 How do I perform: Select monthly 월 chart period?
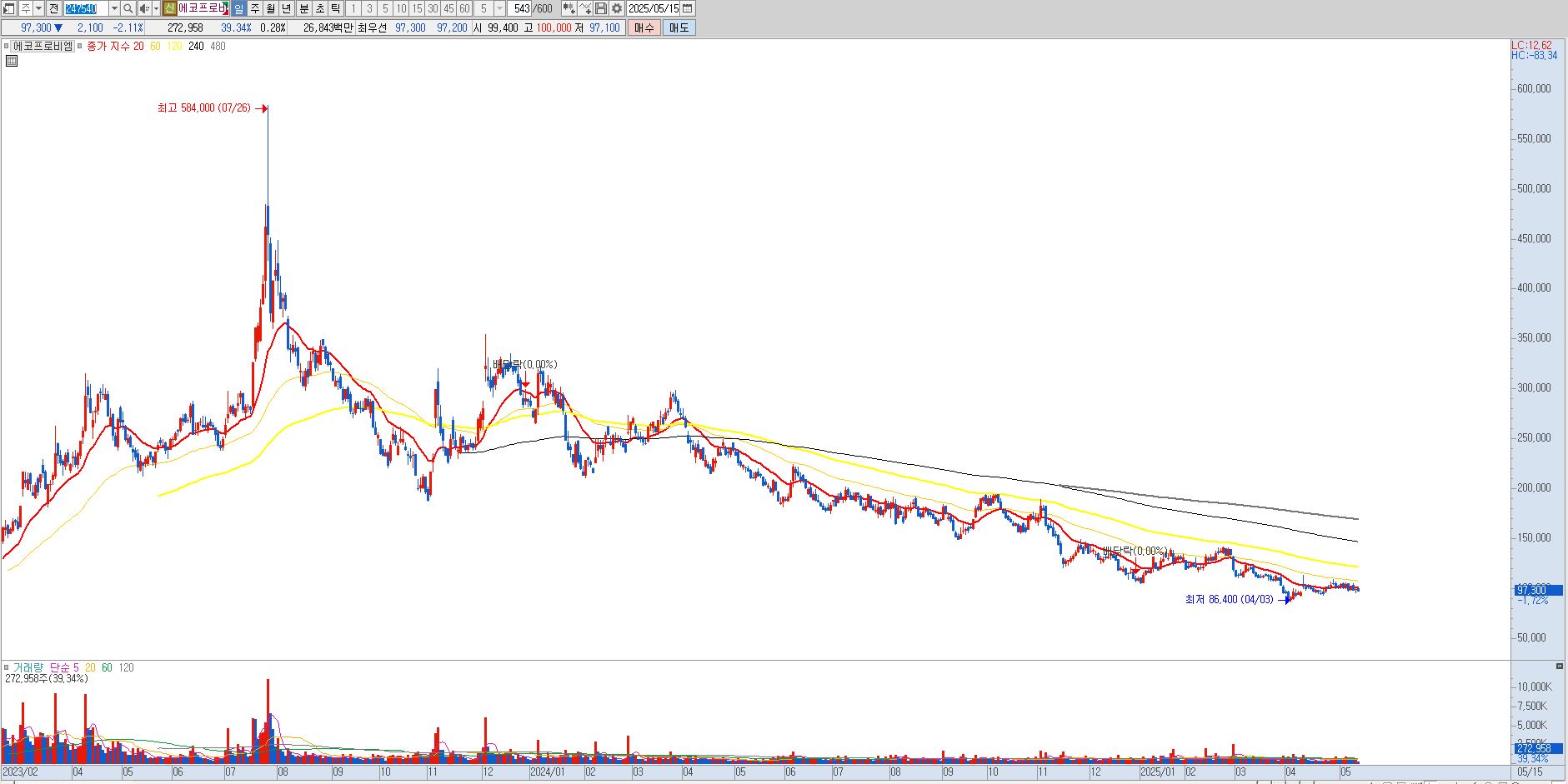[x=271, y=8]
